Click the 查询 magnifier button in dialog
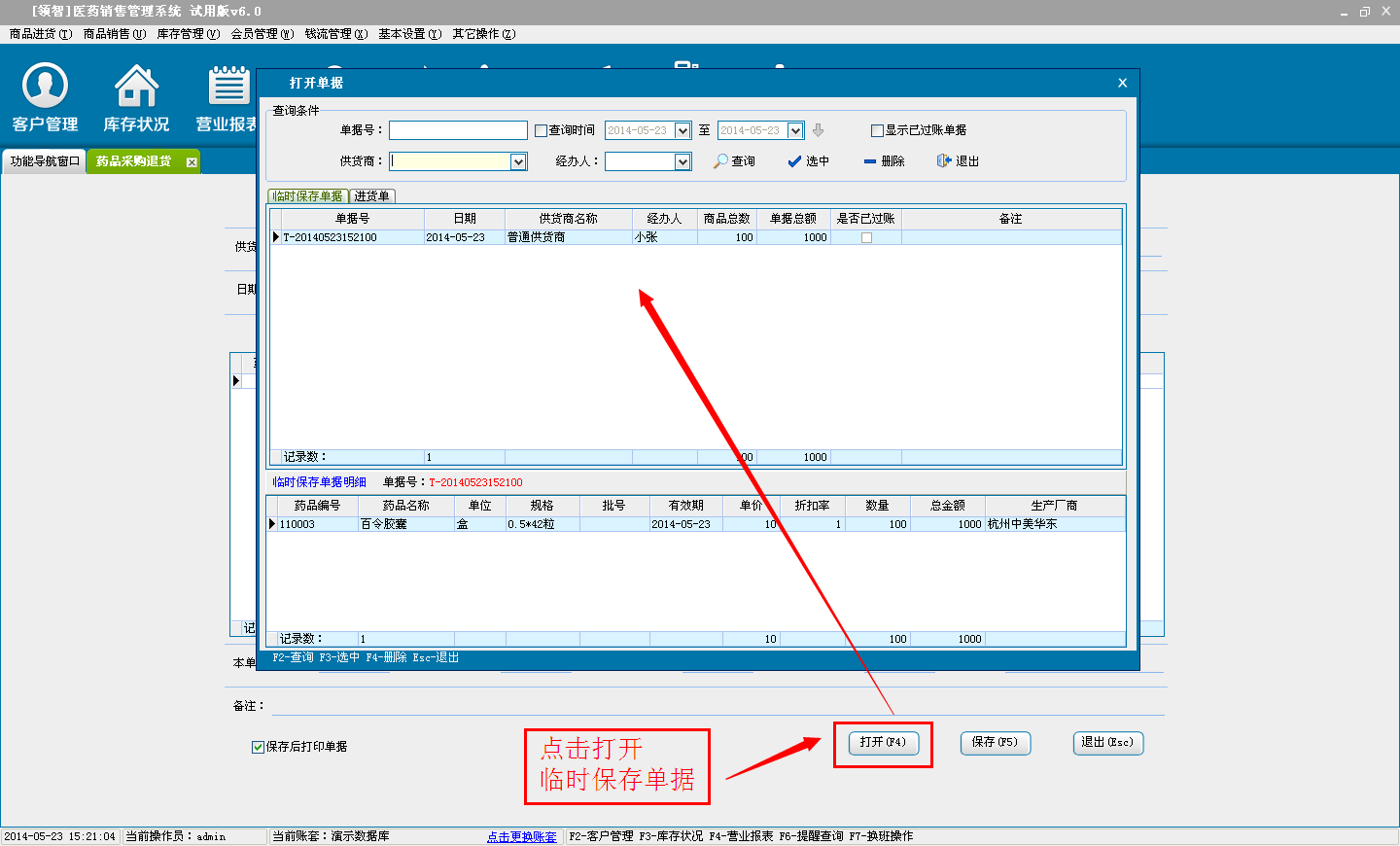 click(734, 161)
